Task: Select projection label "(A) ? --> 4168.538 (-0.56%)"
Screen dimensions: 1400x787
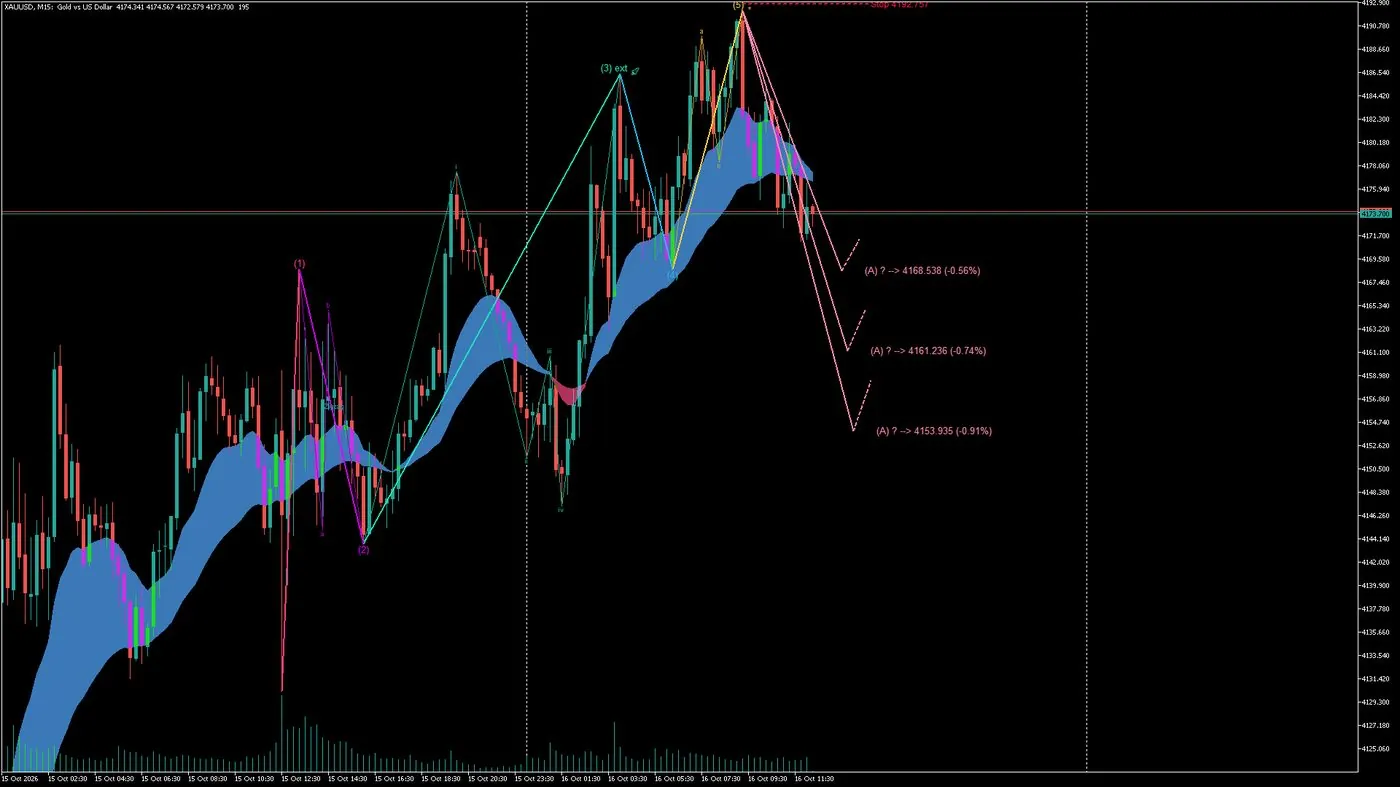Action: (x=922, y=270)
